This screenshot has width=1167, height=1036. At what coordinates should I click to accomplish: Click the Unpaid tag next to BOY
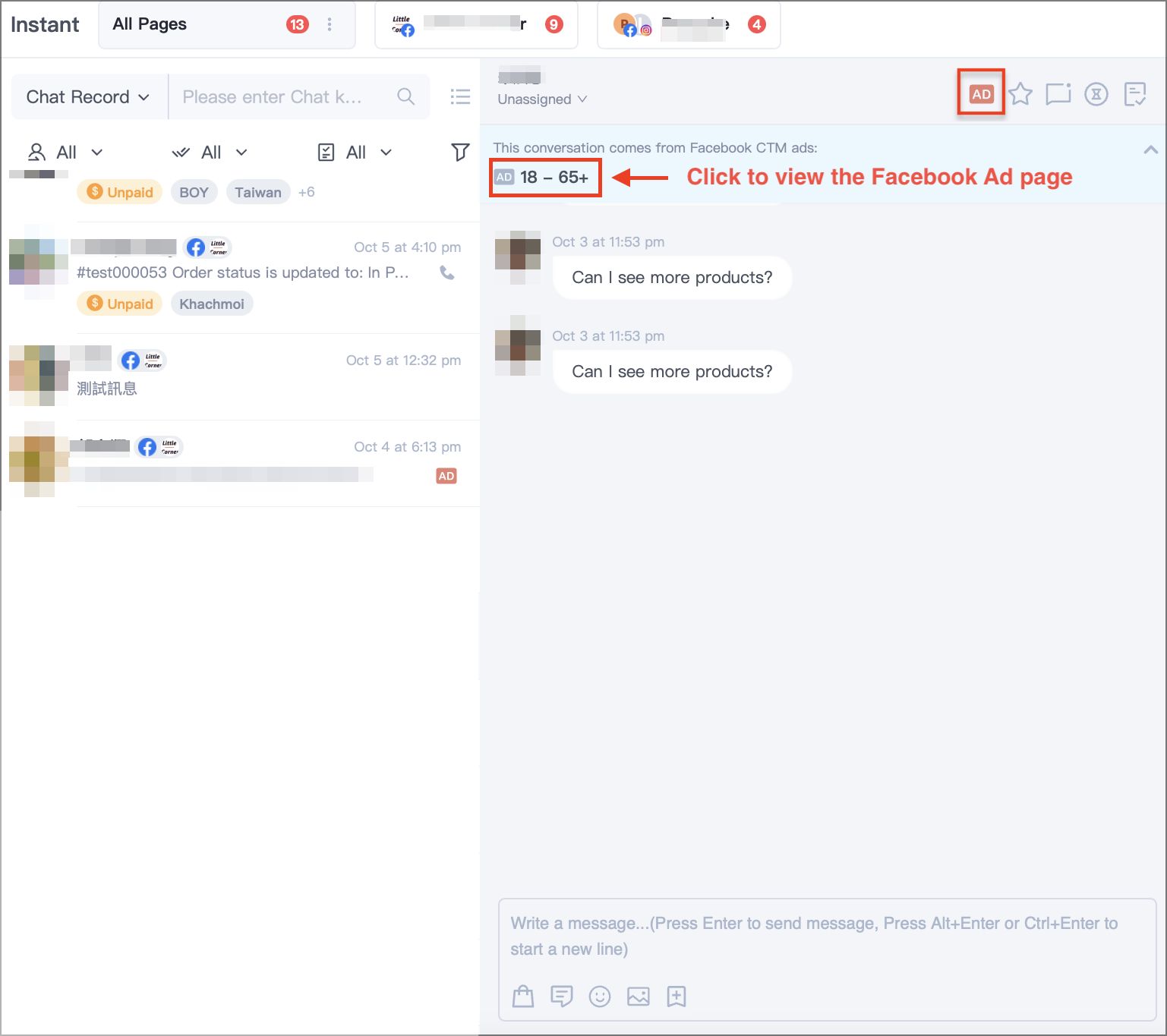120,192
